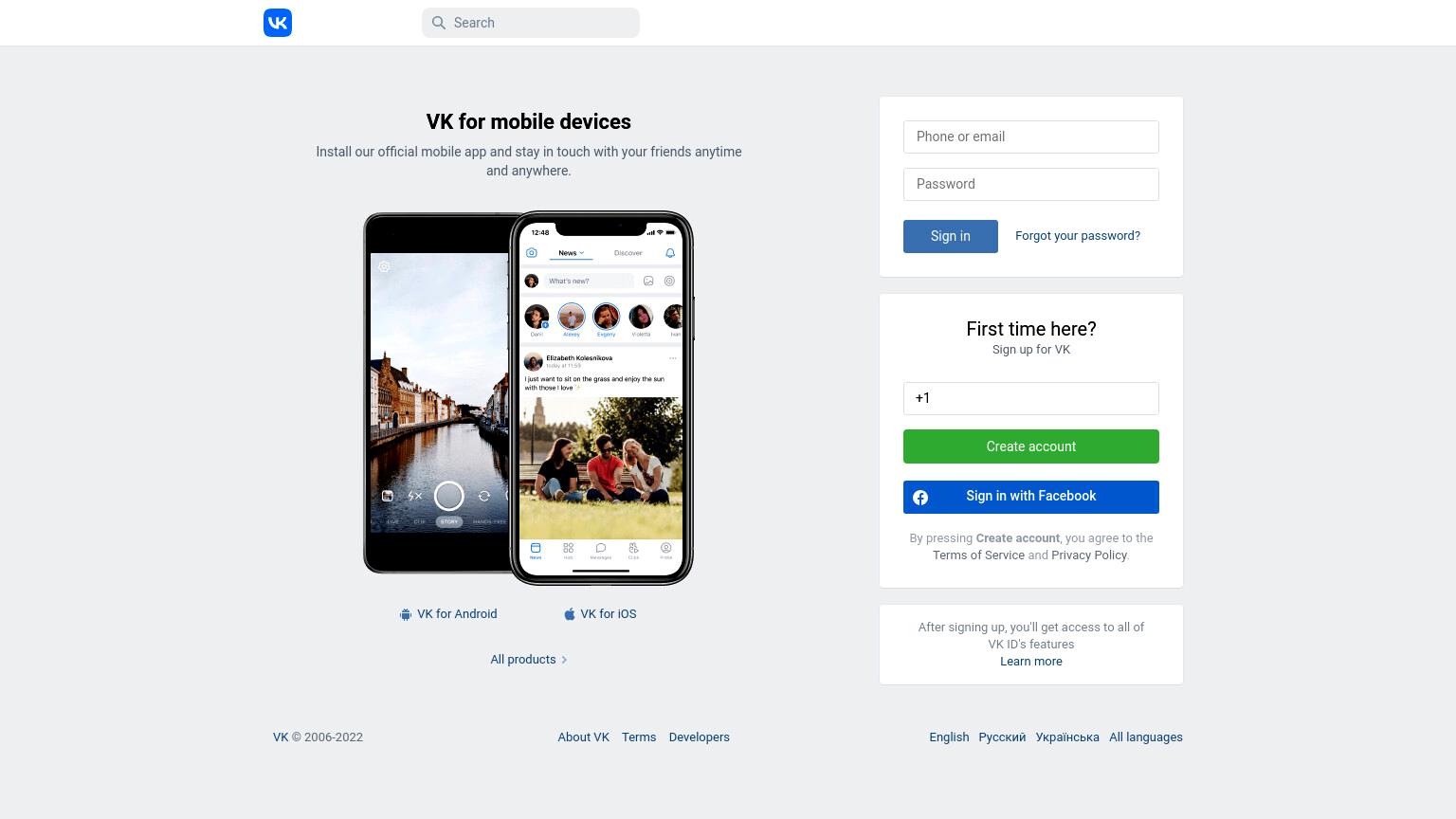
Task: Select the Phone or email field
Action: click(1031, 136)
